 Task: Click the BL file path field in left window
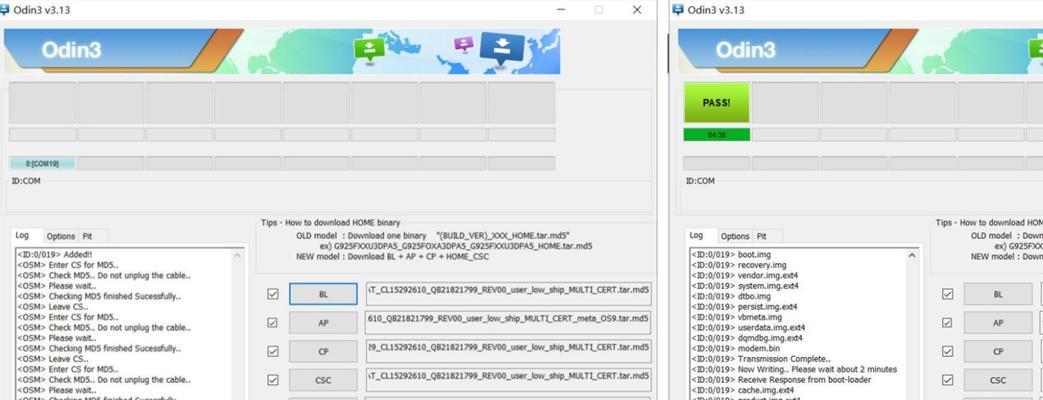pyautogui.click(x=508, y=294)
